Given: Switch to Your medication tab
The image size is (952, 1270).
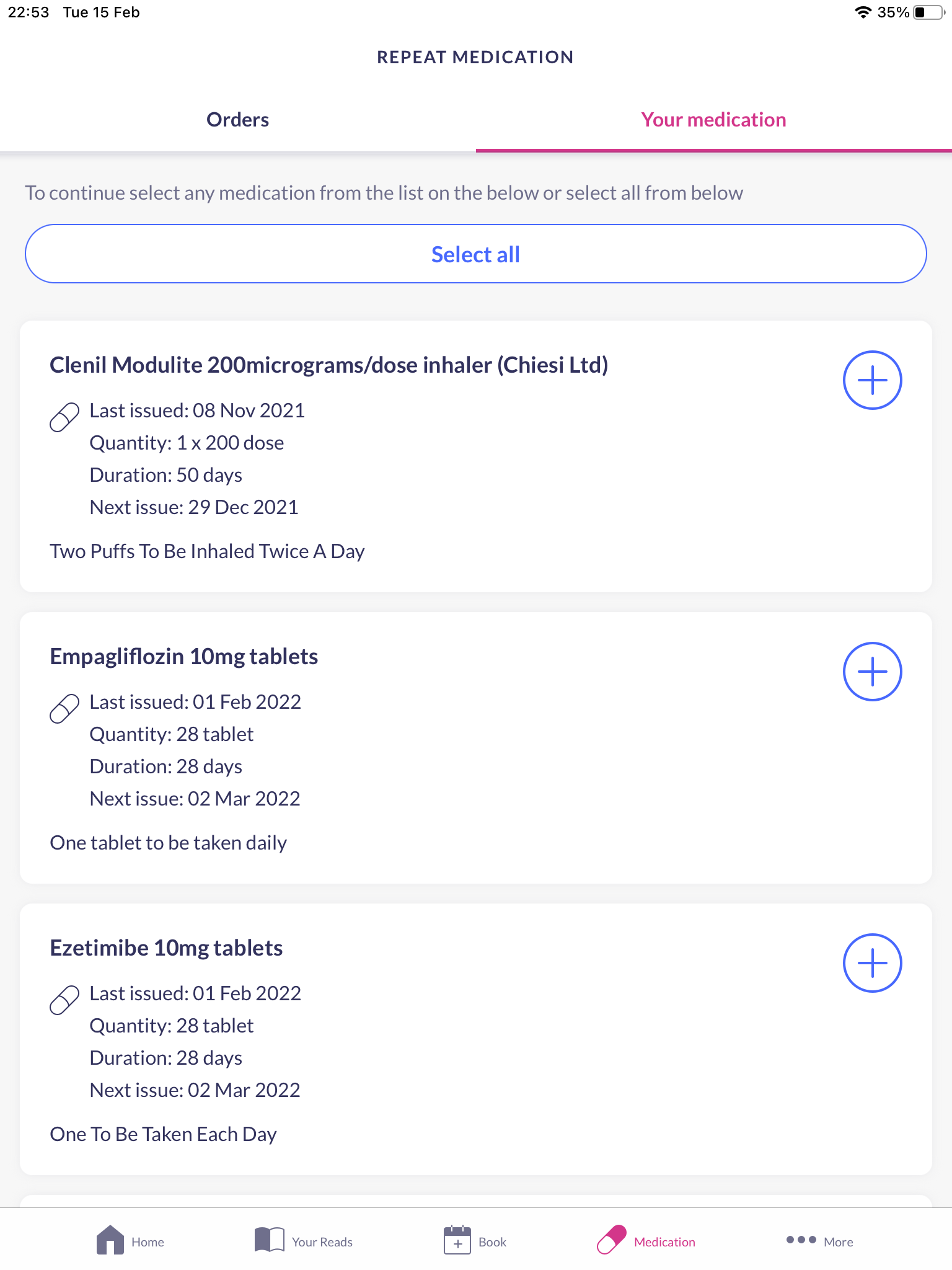Looking at the screenshot, I should pos(713,120).
